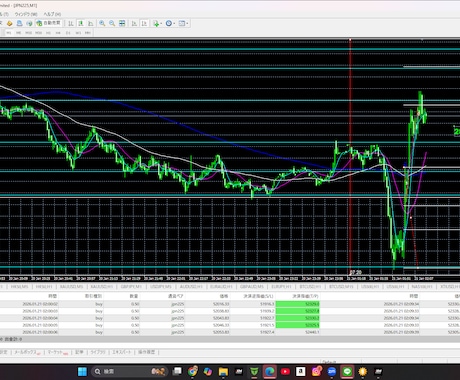This screenshot has width=460, height=380.
Task: Select order row timed 2026.01.21 02:00:02
Action: coord(230,304)
